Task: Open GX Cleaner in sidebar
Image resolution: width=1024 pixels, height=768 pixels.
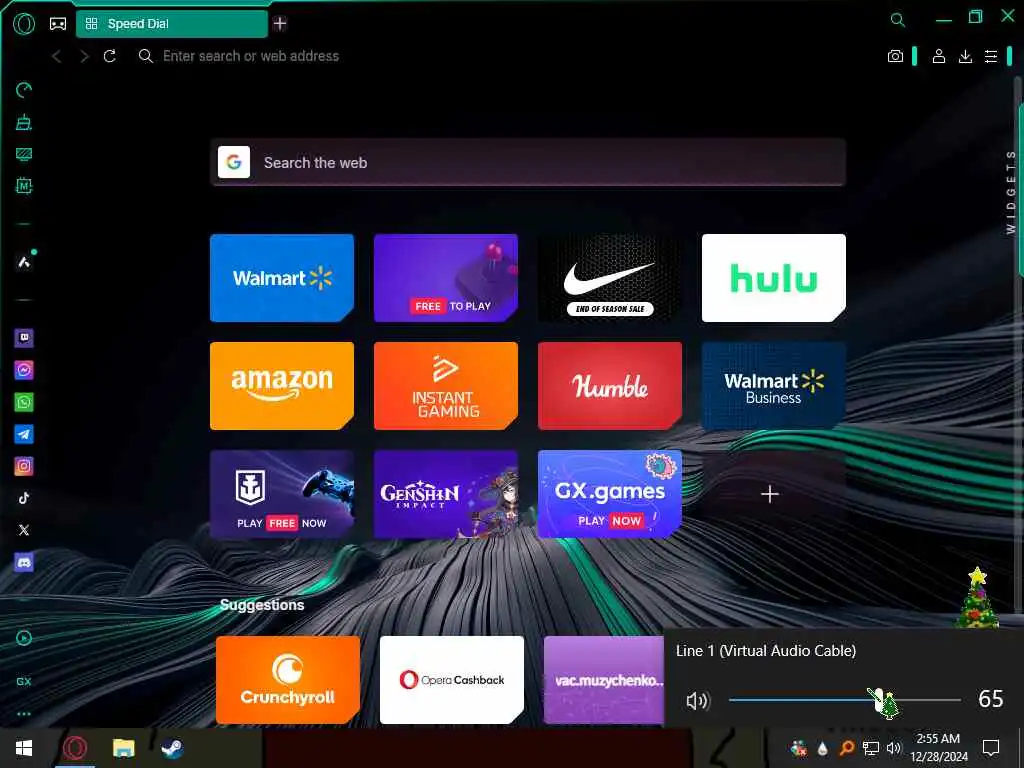Action: pos(24,122)
